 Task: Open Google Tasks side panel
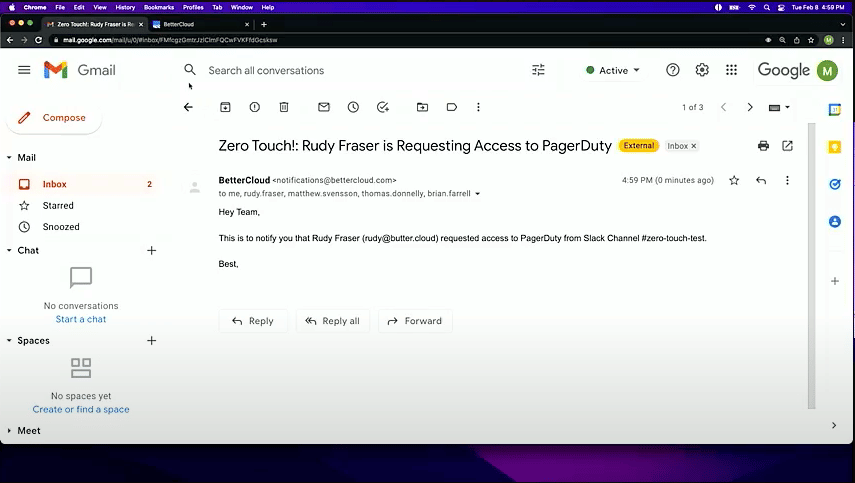pos(835,184)
